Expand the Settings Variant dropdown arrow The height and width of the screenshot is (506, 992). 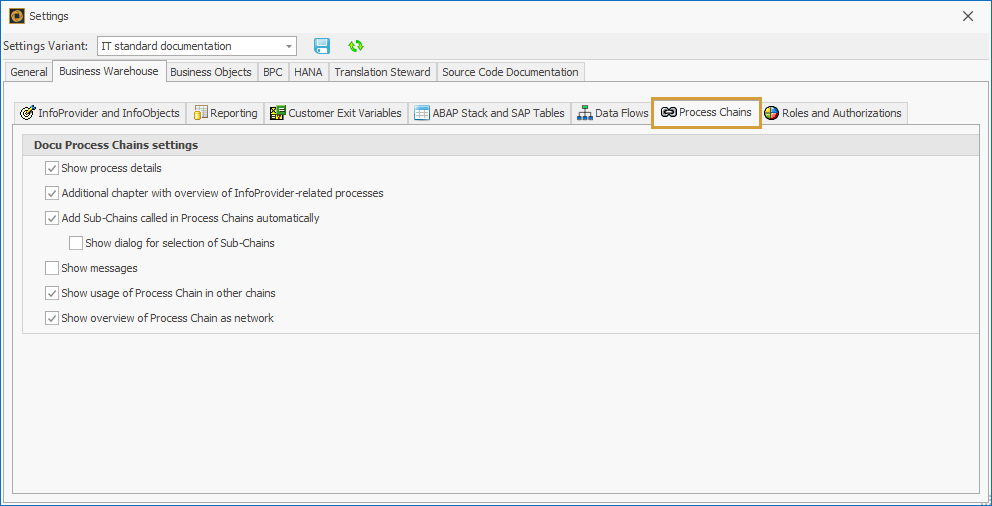289,46
